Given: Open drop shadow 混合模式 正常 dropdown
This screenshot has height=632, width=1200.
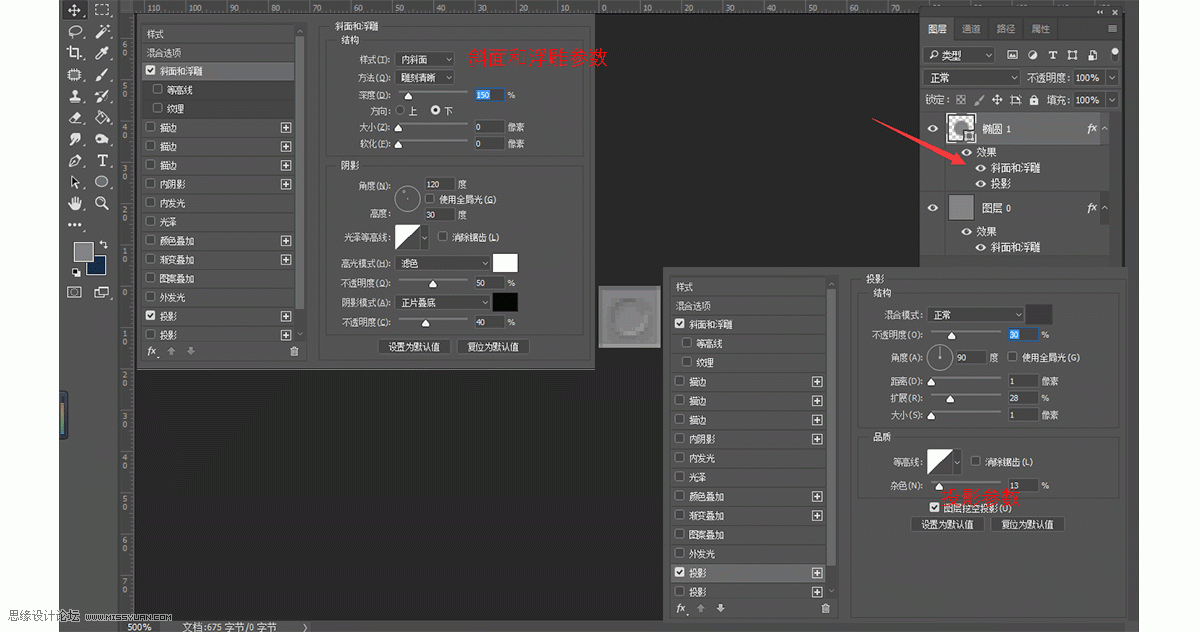Looking at the screenshot, I should pos(975,314).
